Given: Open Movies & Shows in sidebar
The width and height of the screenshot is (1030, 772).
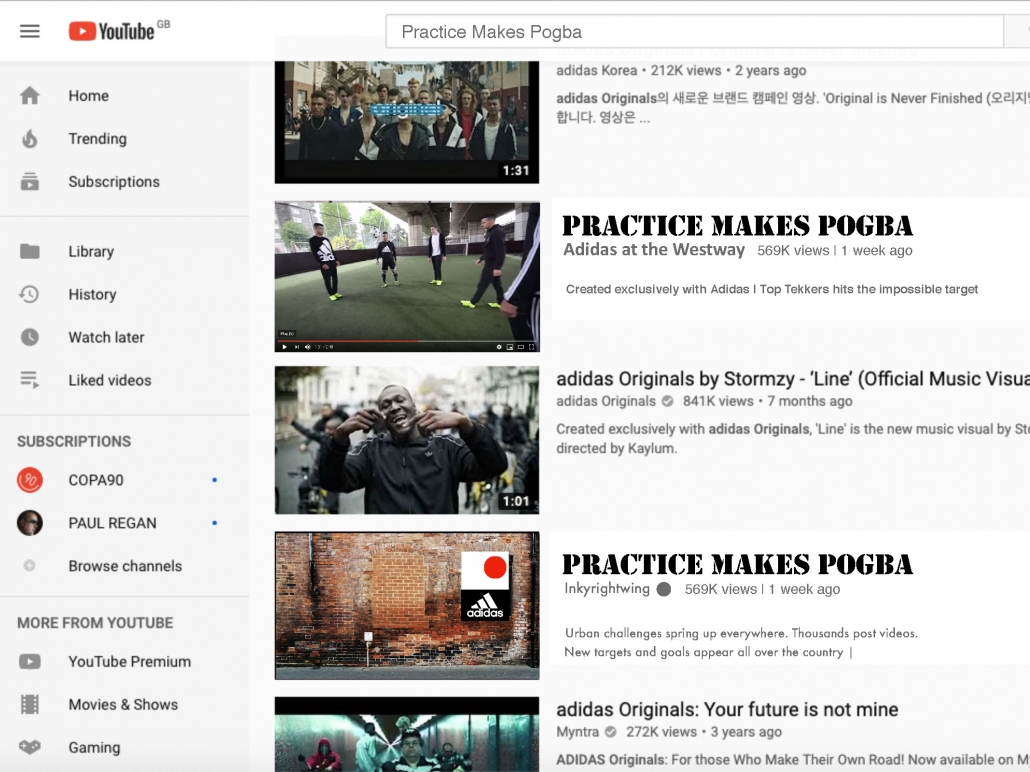Looking at the screenshot, I should [123, 704].
